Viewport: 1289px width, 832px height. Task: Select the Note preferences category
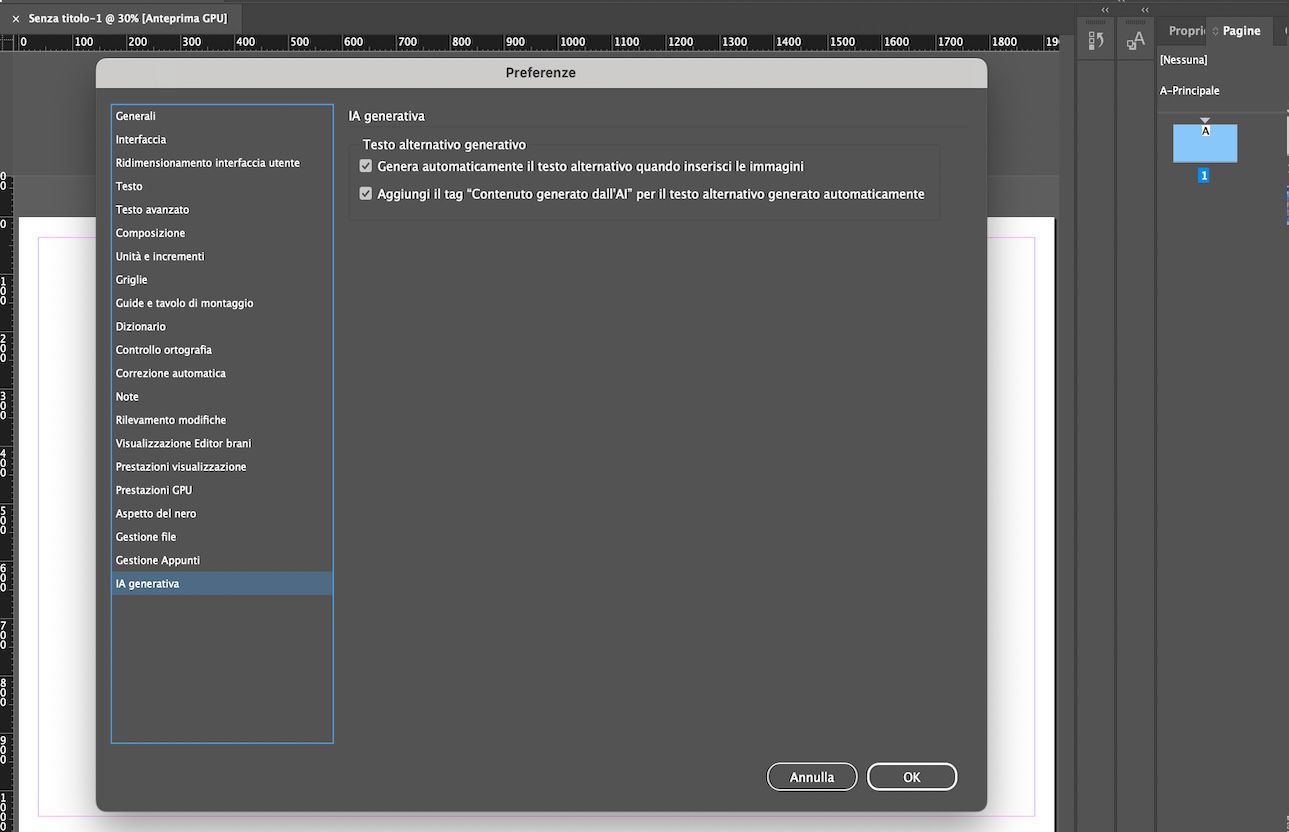point(222,397)
